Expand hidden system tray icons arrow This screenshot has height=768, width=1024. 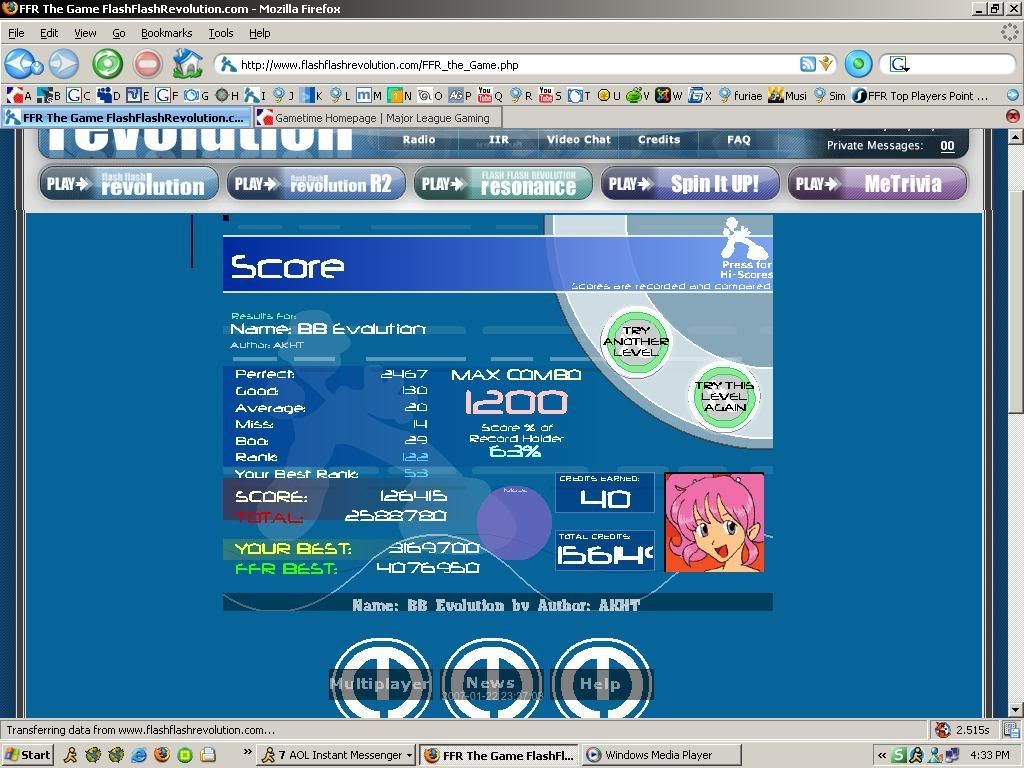click(882, 756)
